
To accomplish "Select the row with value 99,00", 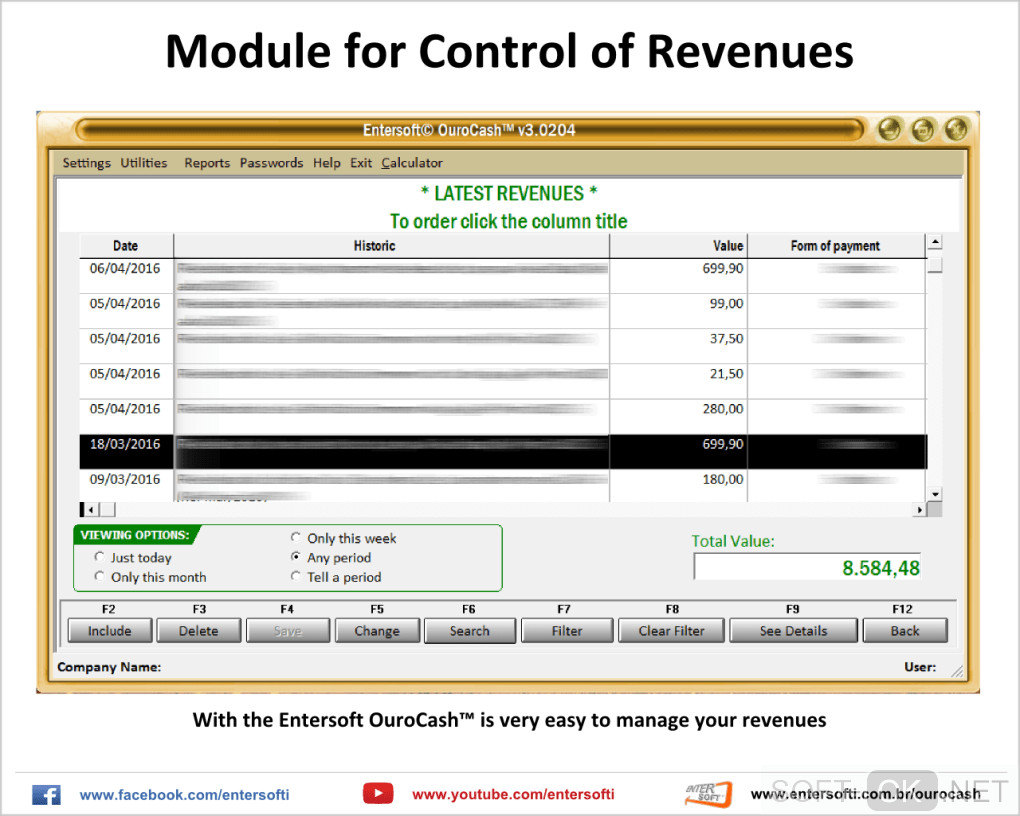I will click(503, 311).
